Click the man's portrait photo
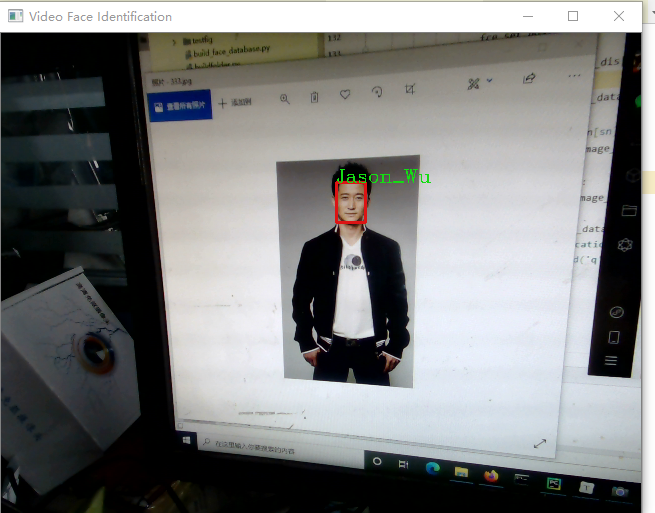Viewport: 655px width, 513px height. [x=348, y=271]
